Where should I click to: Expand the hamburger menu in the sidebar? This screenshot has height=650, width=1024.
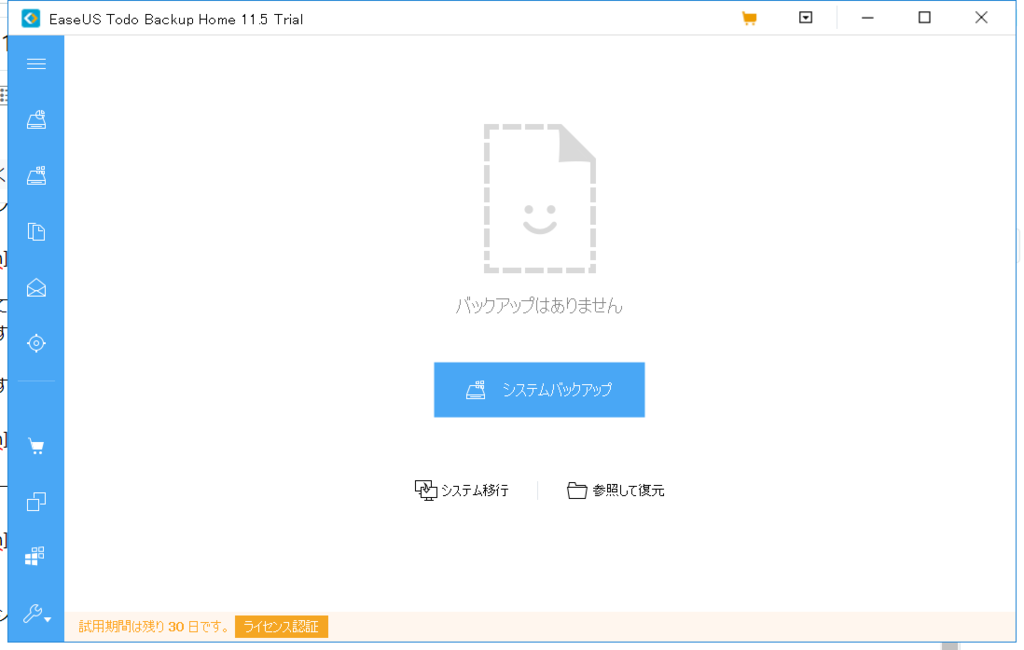[x=36, y=63]
